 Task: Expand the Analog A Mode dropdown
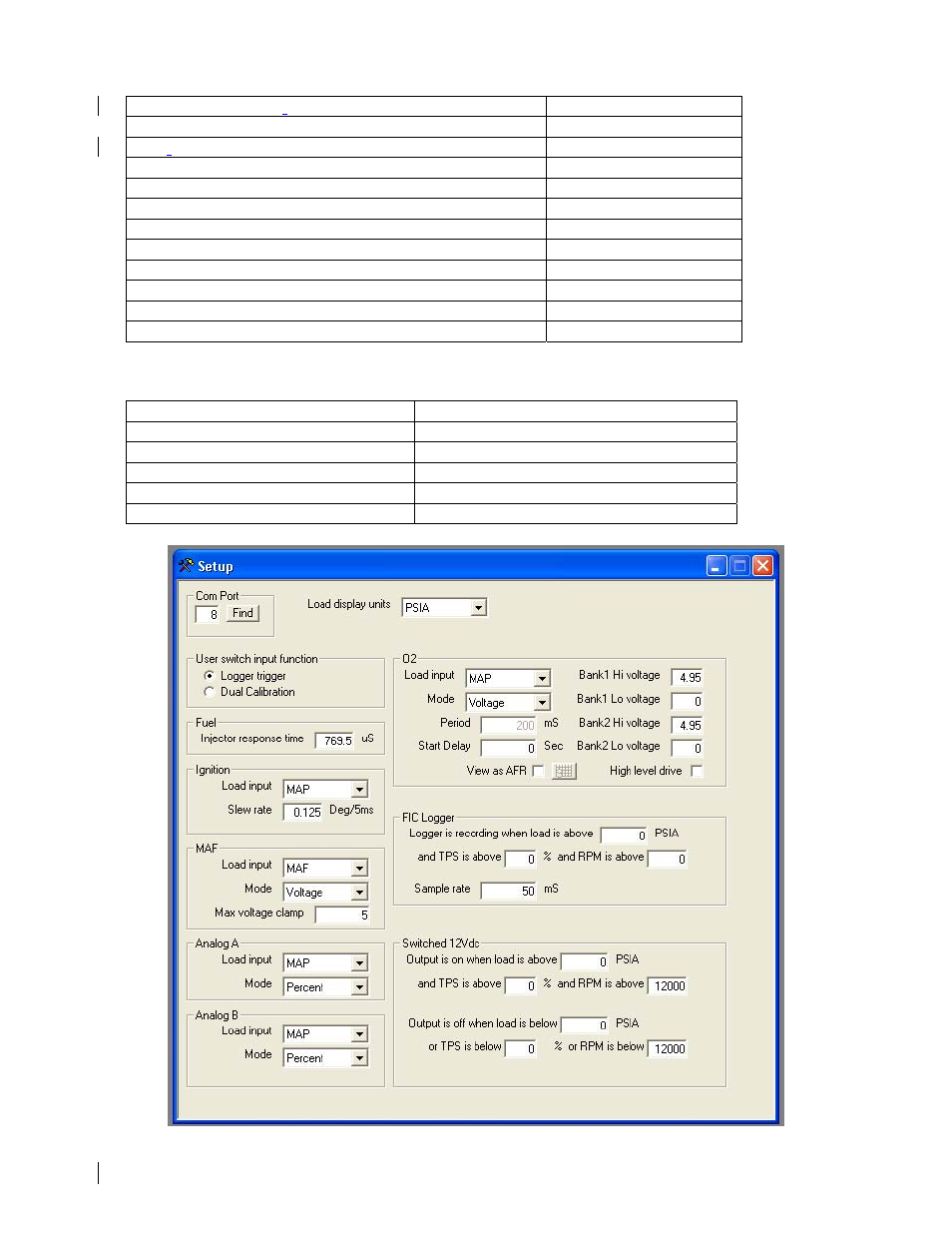pos(359,987)
